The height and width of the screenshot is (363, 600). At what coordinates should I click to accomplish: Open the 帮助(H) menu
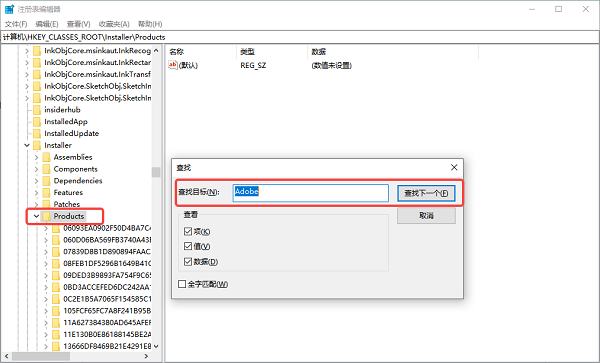coord(150,24)
